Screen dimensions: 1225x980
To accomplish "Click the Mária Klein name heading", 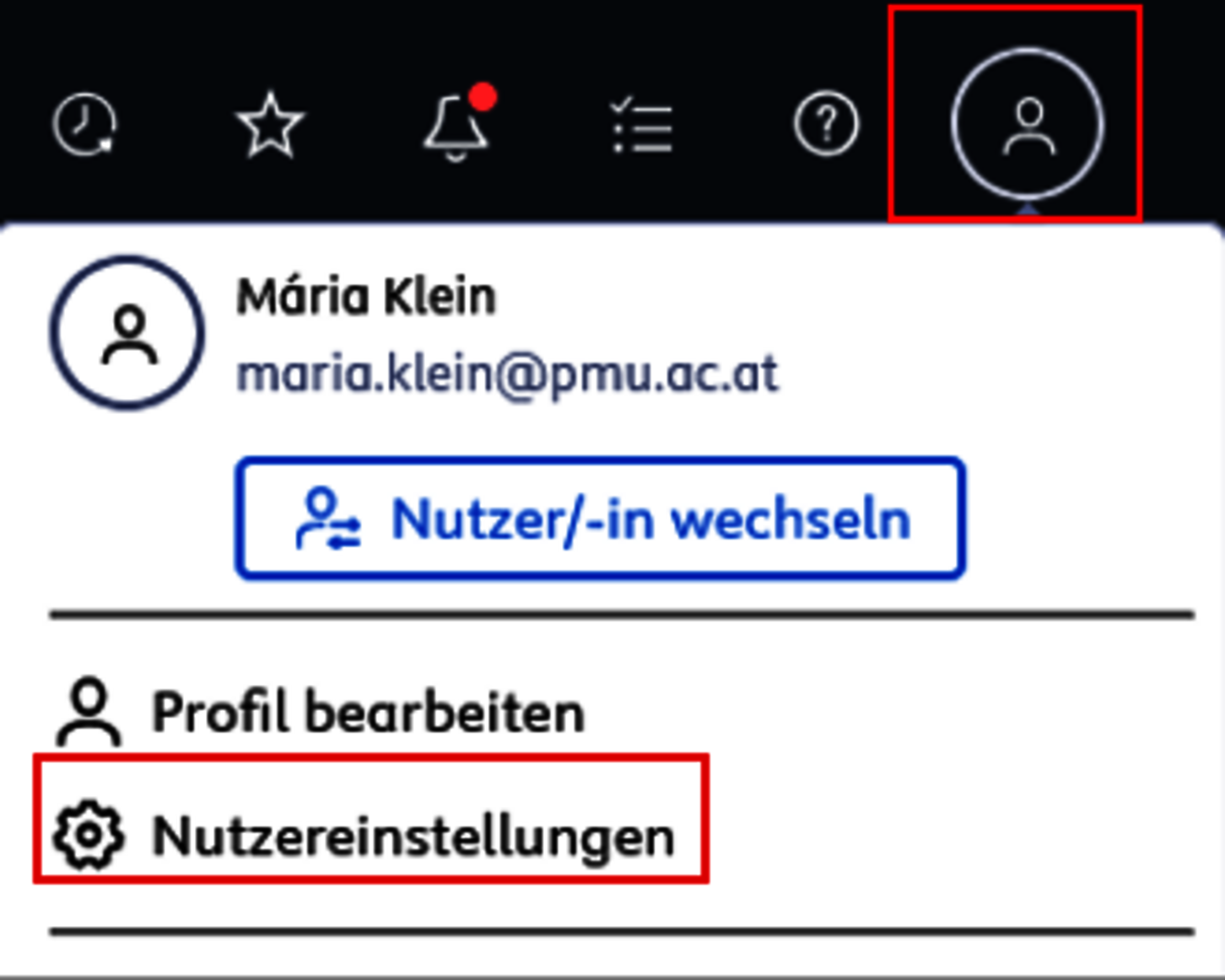I will (366, 296).
